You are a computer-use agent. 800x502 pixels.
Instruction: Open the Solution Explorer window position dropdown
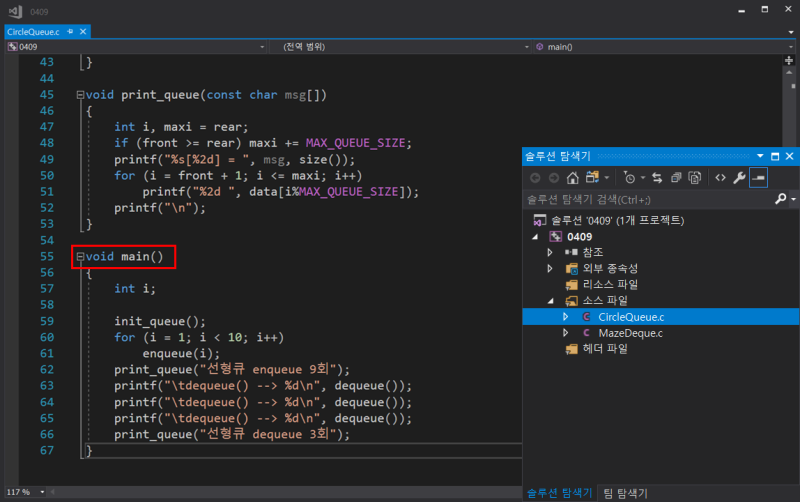760,156
